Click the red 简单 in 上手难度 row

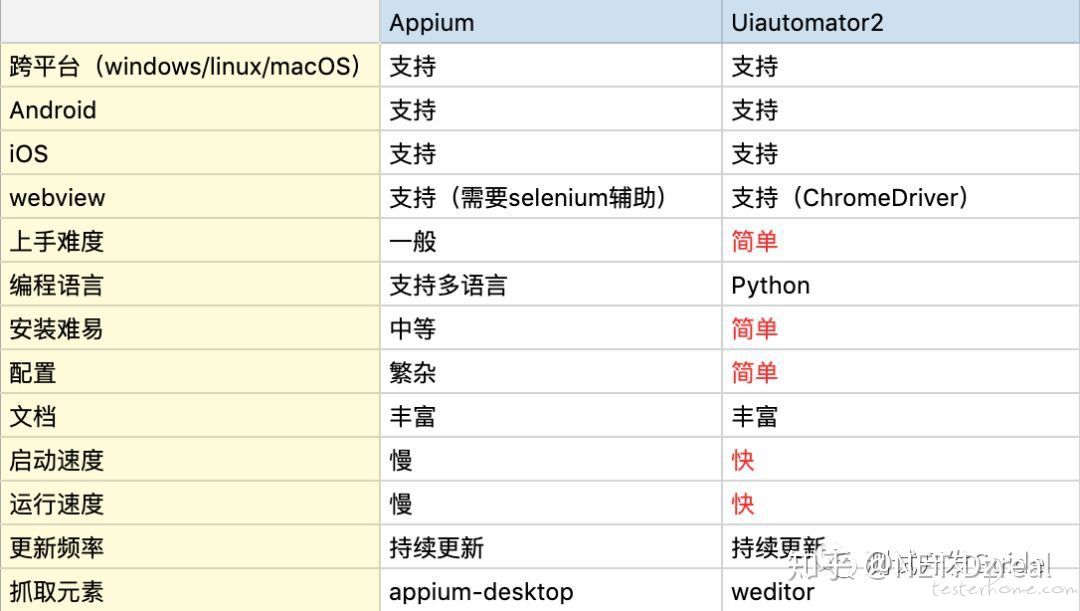(x=754, y=242)
